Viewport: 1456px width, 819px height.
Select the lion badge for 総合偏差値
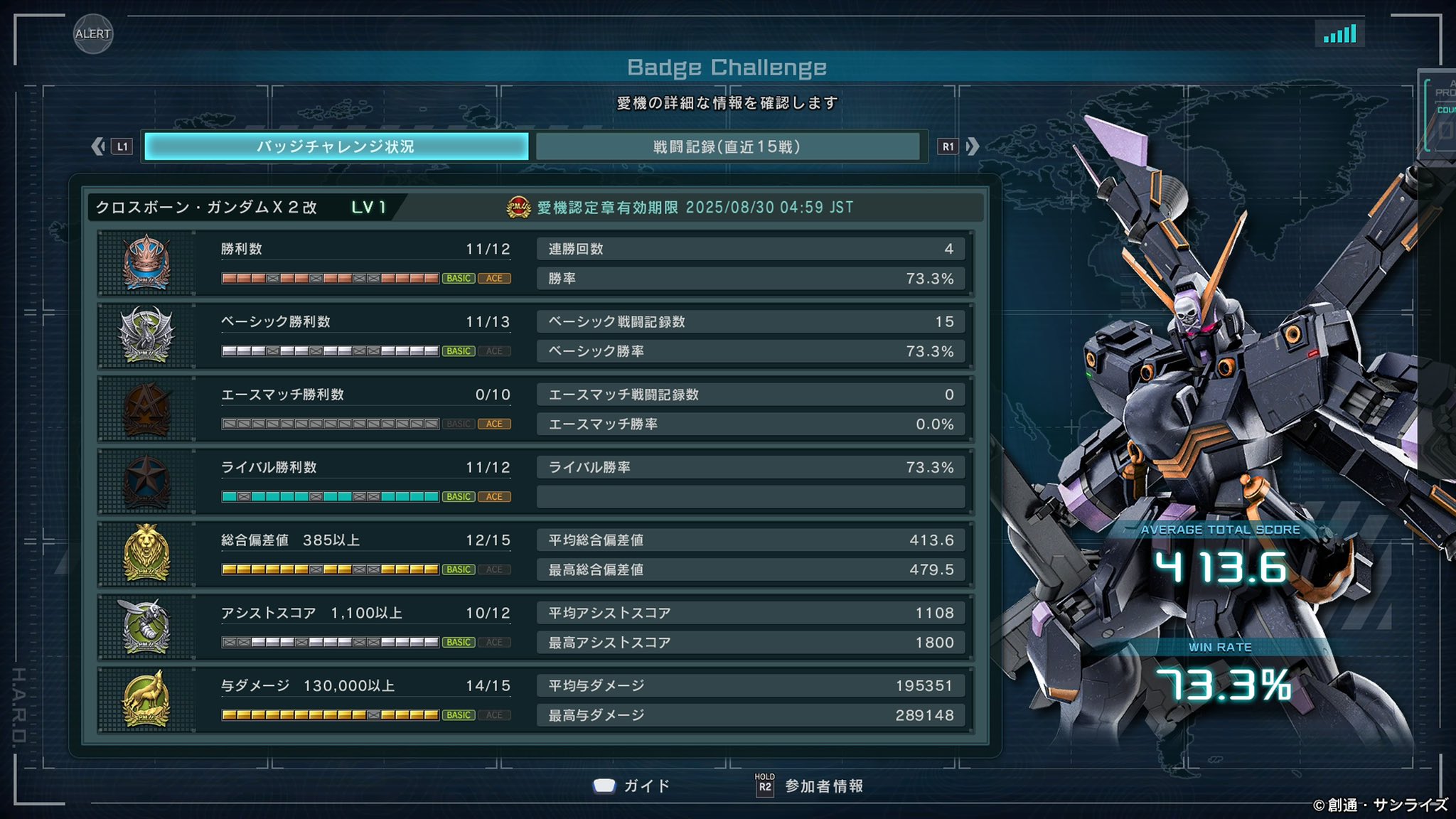click(x=146, y=553)
